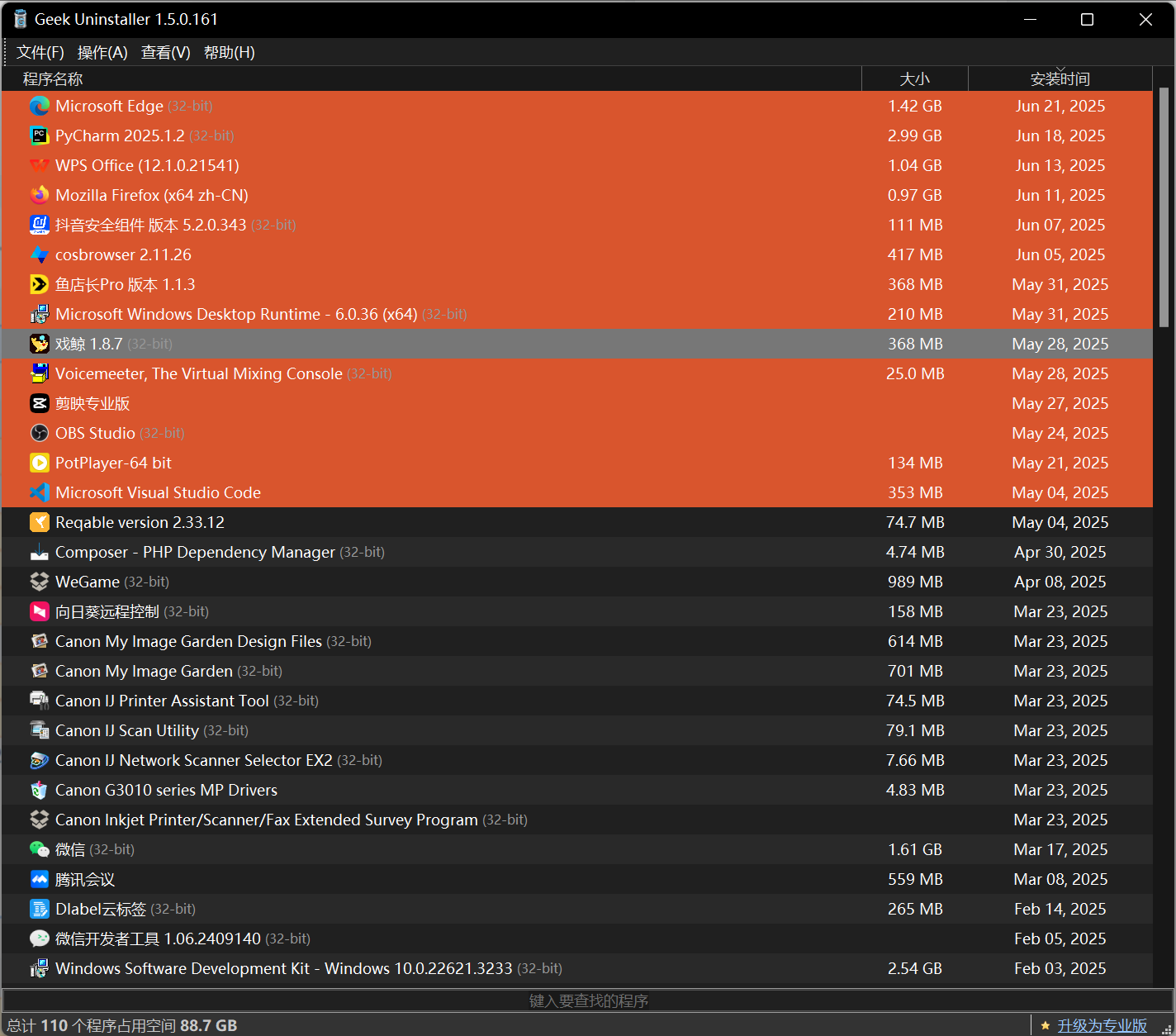Click the 腾讯会议 icon
The image size is (1176, 1036).
tap(40, 879)
